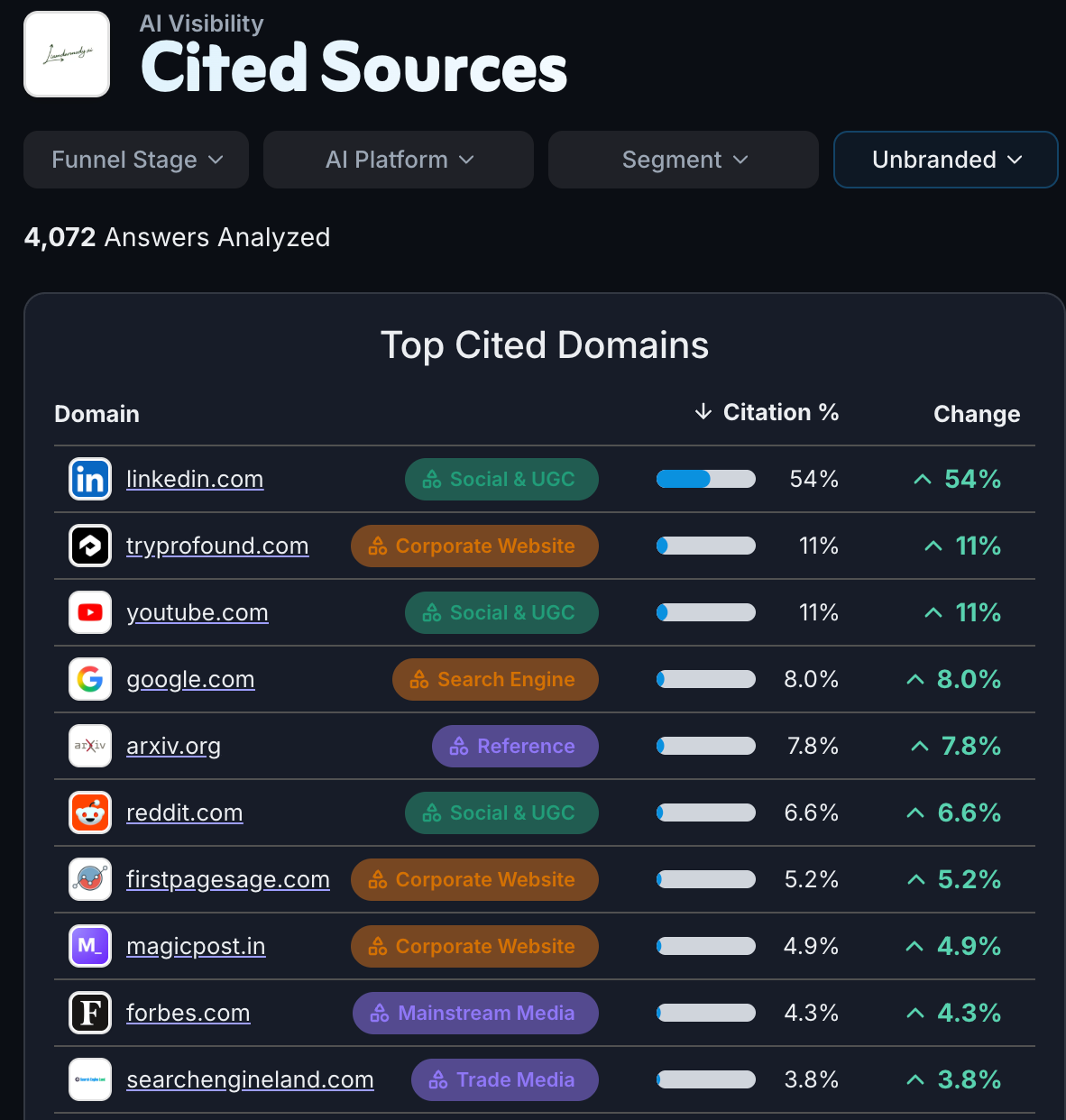
Task: Click the arXiv logo icon
Action: point(90,746)
